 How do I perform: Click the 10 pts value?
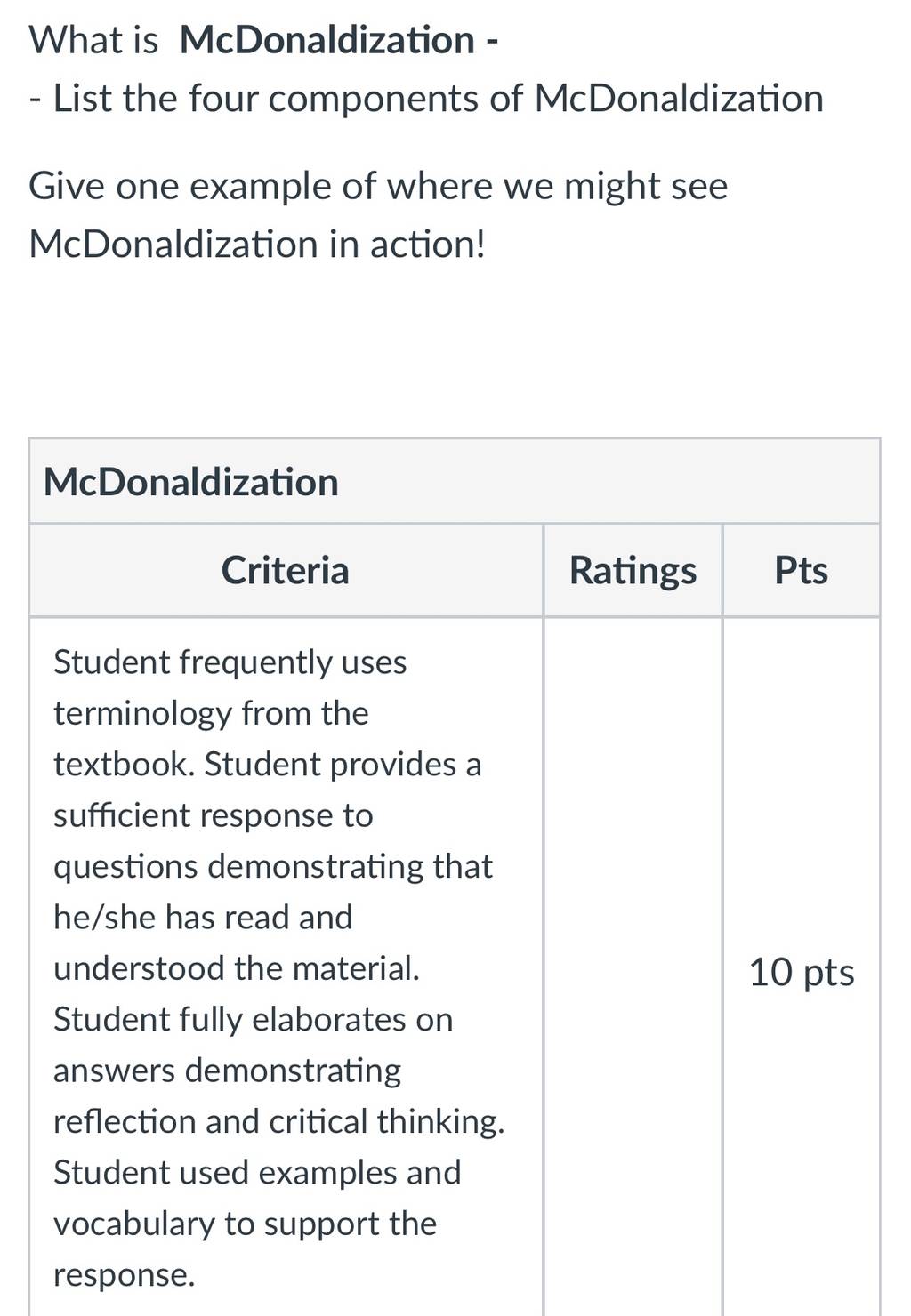click(801, 972)
